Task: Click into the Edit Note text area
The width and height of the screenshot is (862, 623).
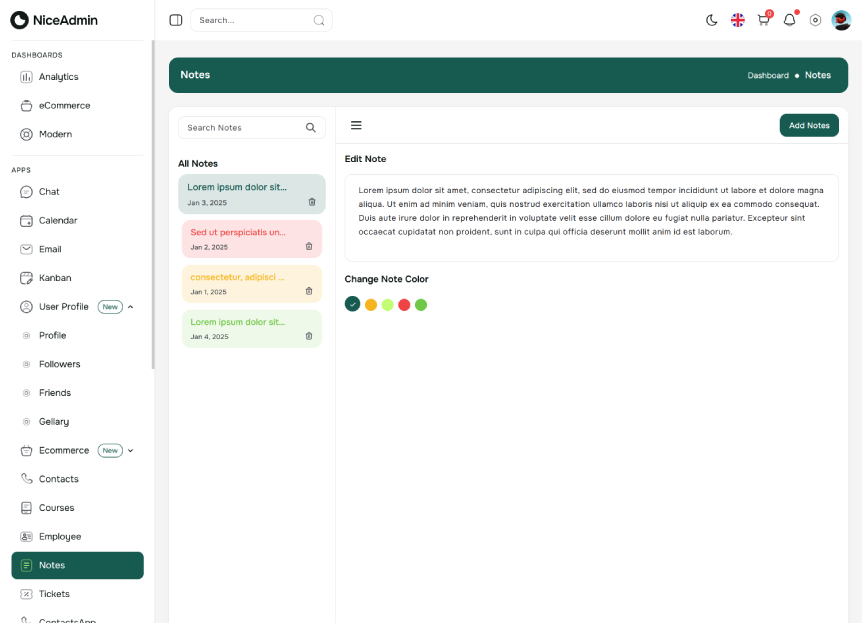Action: click(592, 218)
